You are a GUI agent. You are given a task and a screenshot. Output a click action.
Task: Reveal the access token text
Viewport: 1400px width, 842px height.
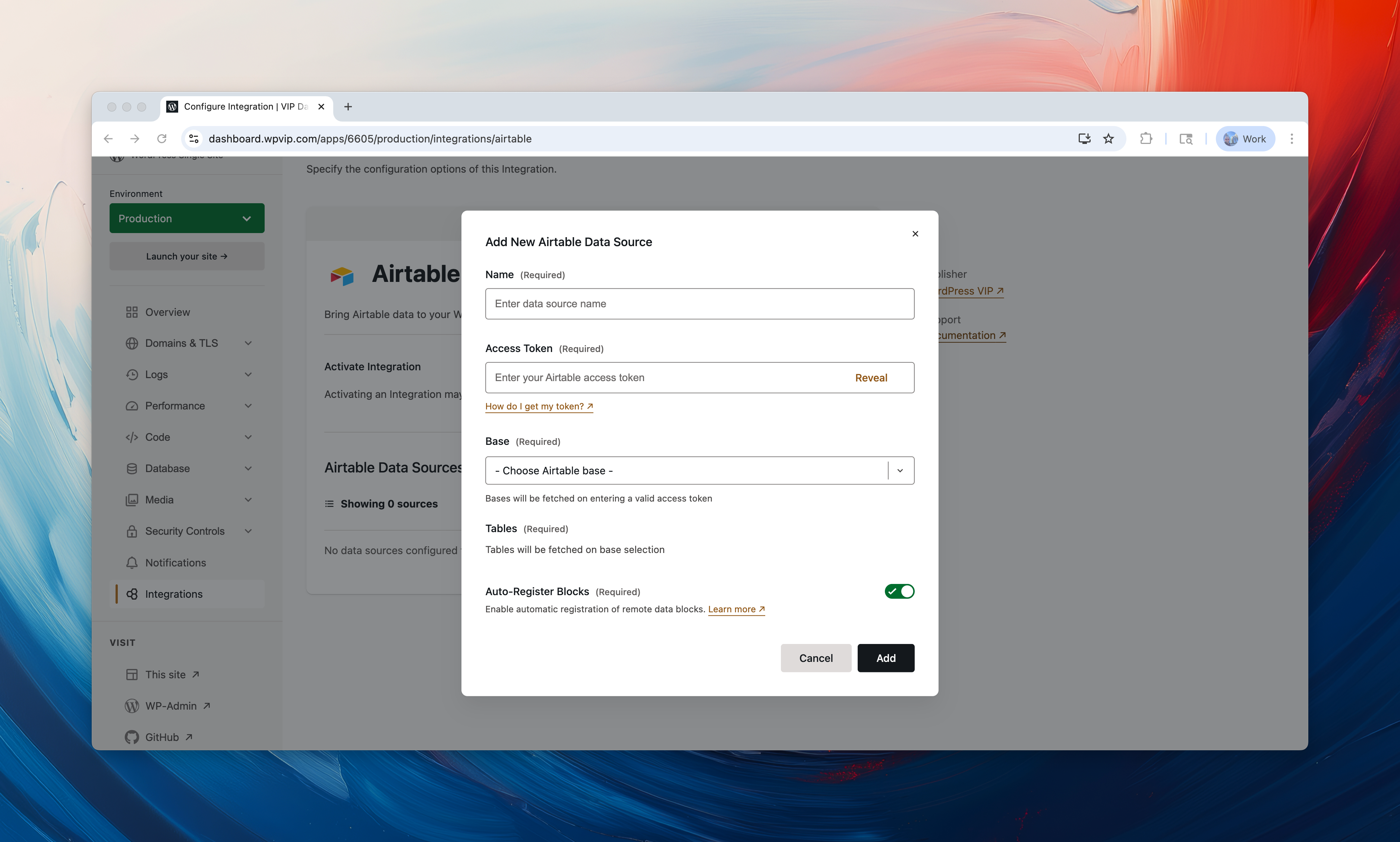tap(871, 378)
